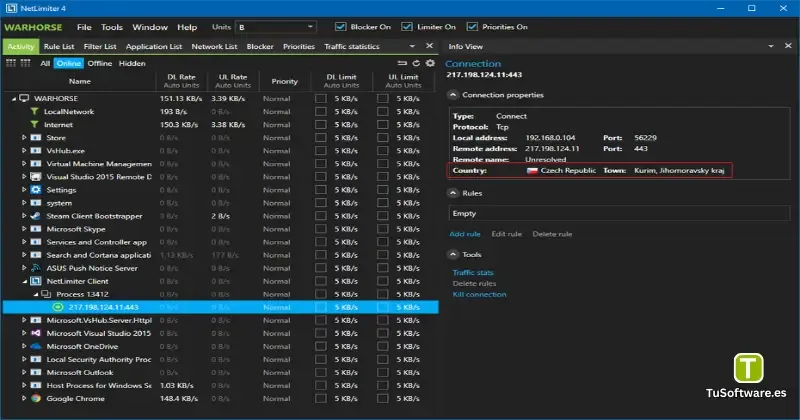Click the Process 13412 icon

[46, 294]
